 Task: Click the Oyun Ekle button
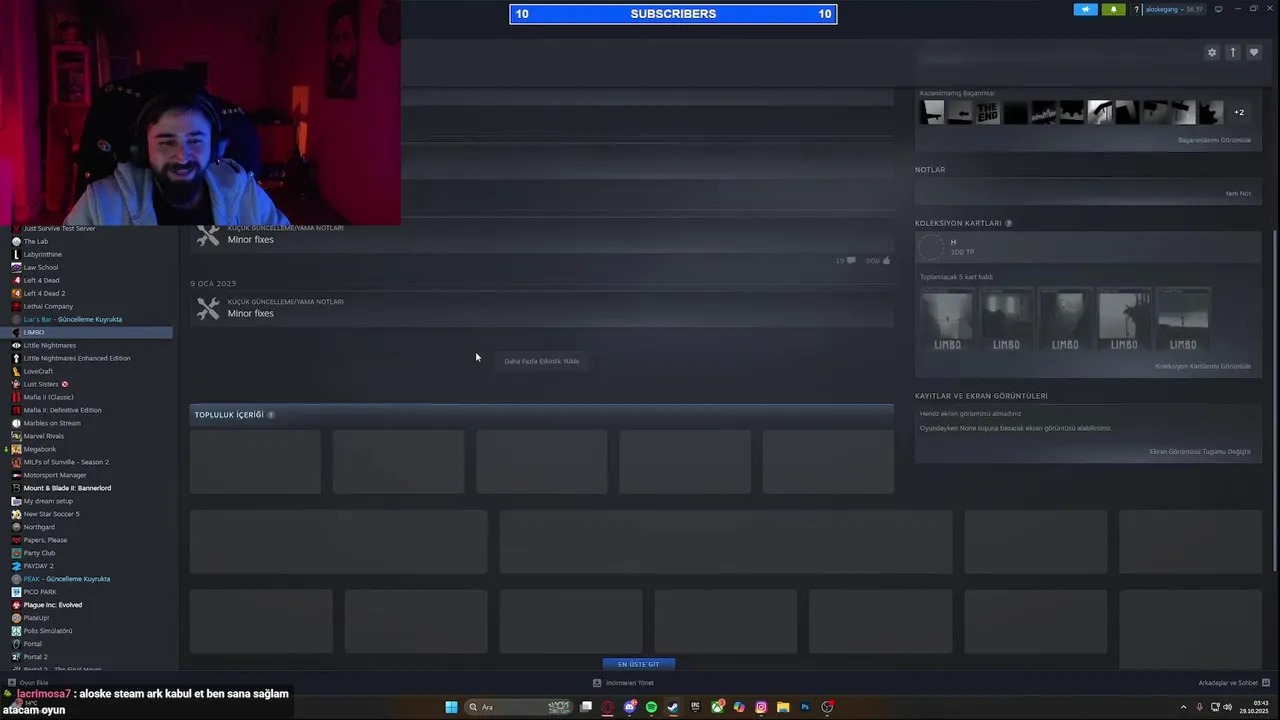27,683
